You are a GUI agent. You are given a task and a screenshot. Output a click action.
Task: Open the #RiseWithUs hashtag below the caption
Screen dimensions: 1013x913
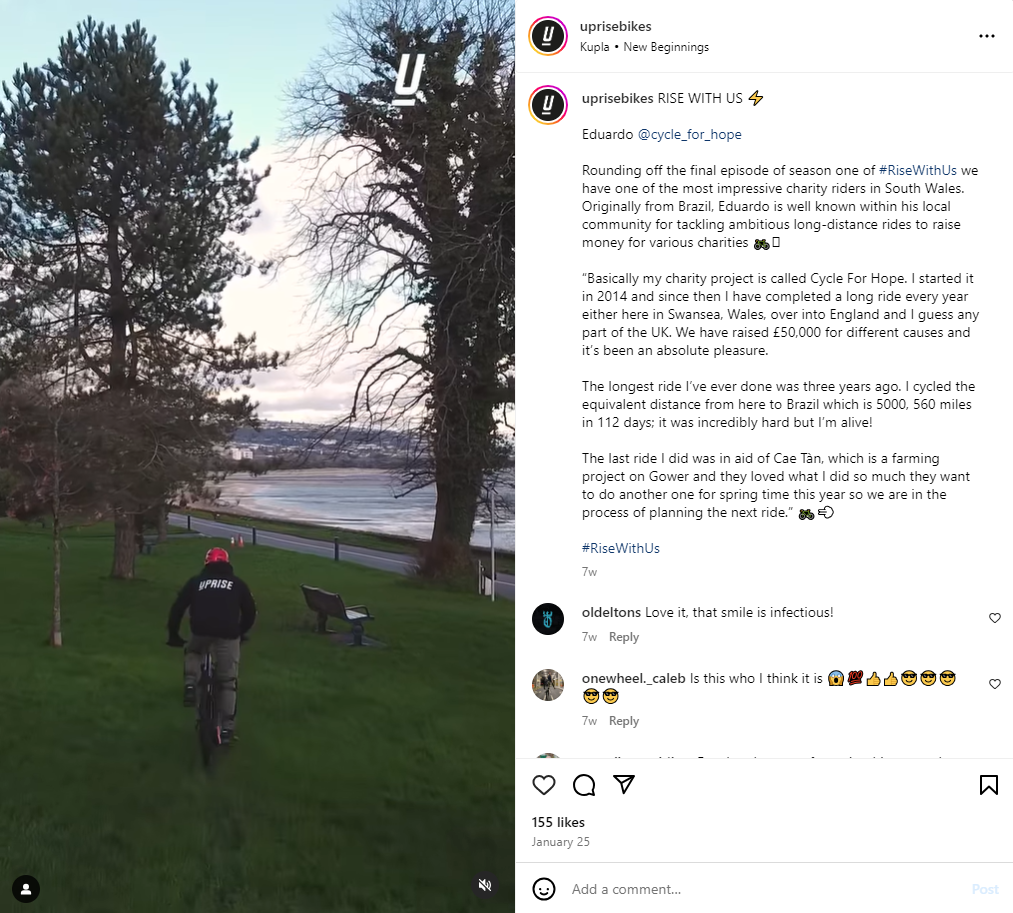(x=620, y=548)
